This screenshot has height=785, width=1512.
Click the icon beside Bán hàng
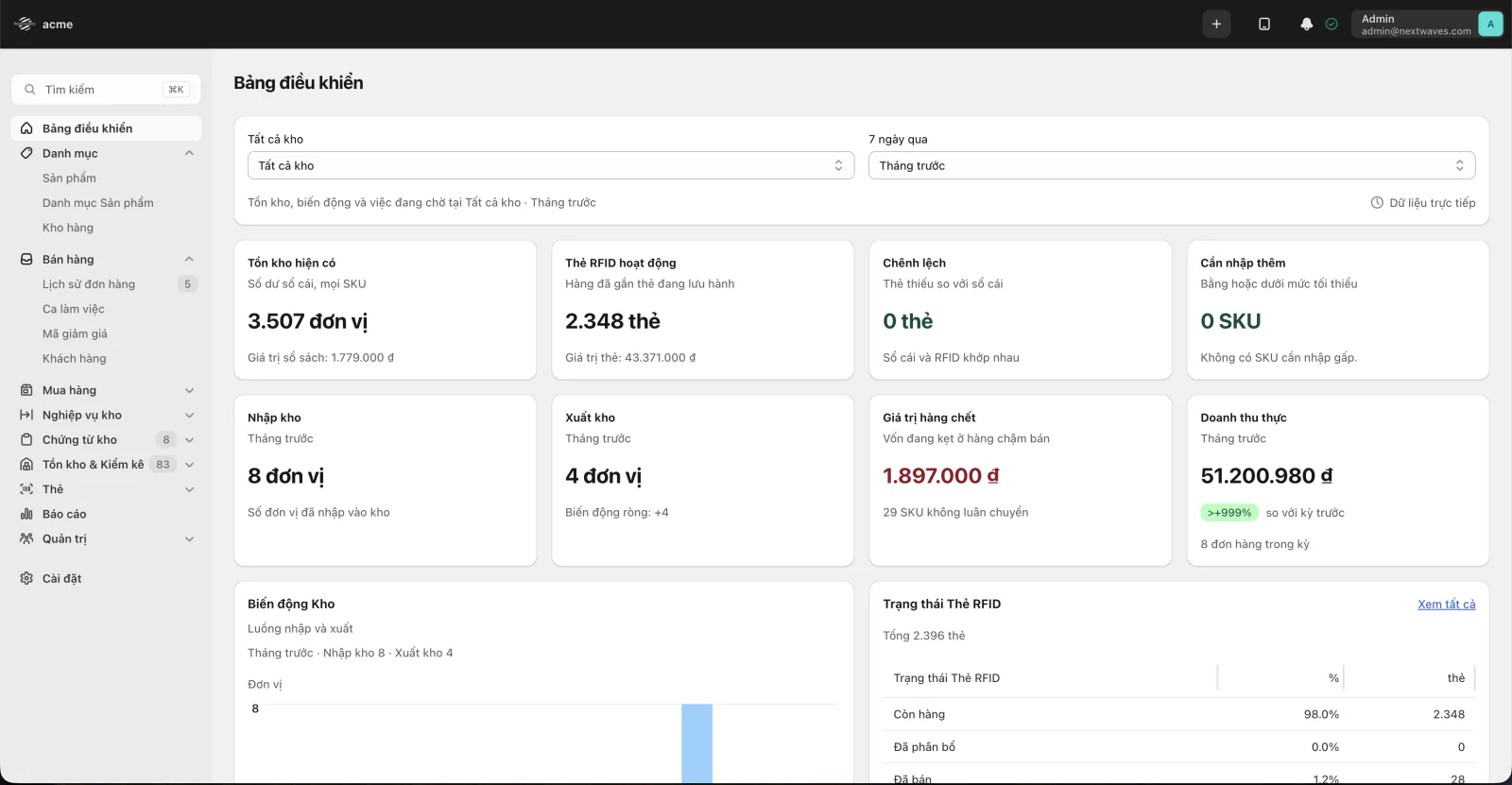tap(26, 259)
